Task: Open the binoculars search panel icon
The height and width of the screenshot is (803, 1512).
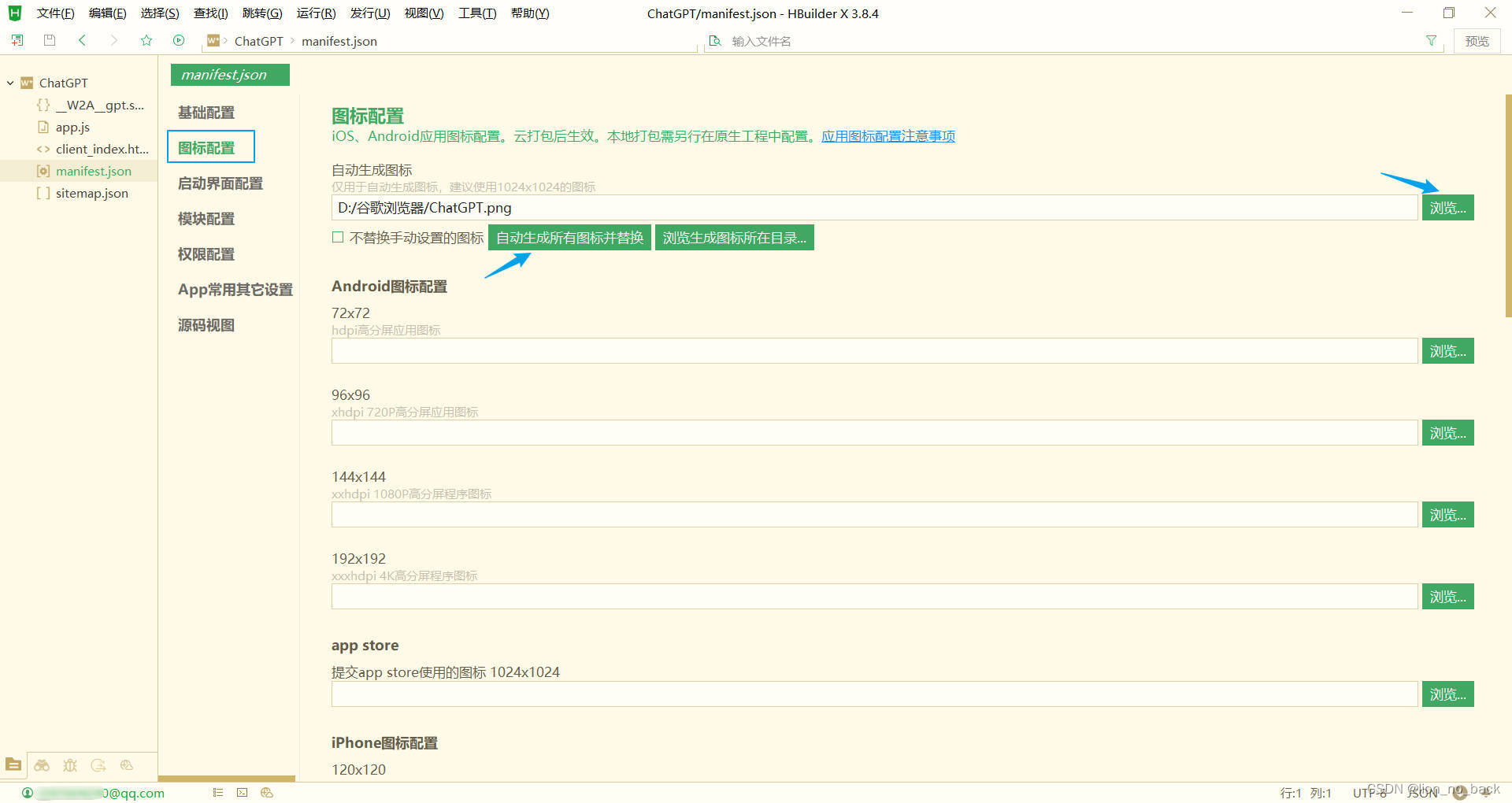Action: point(42,765)
